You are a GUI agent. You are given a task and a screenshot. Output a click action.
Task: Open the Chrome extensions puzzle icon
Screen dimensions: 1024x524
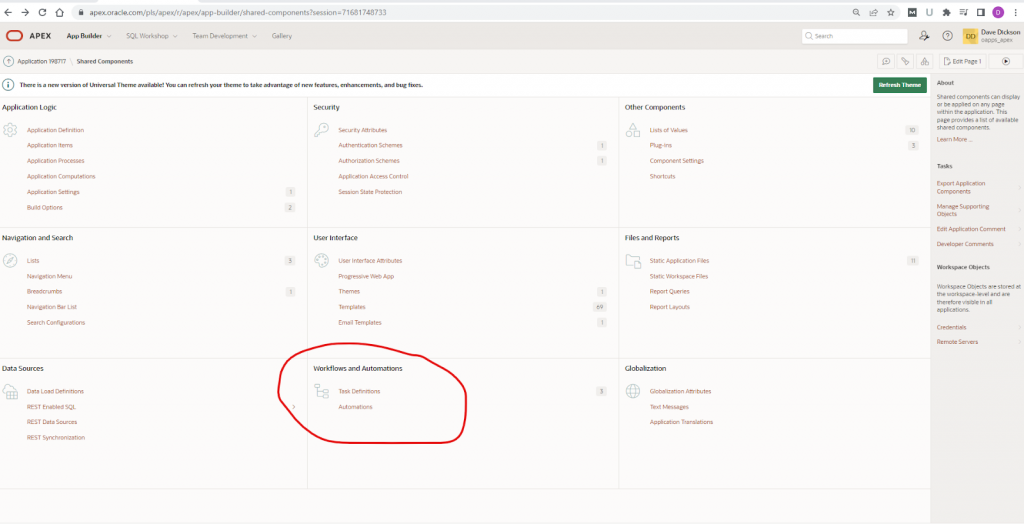(x=946, y=12)
